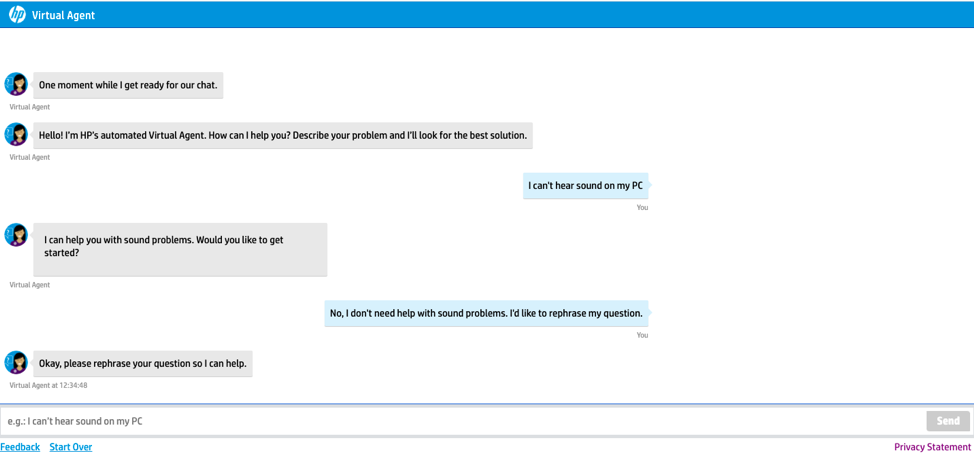Click the "I can't hear sound on my PC" bubble
The width and height of the screenshot is (974, 456).
click(585, 185)
